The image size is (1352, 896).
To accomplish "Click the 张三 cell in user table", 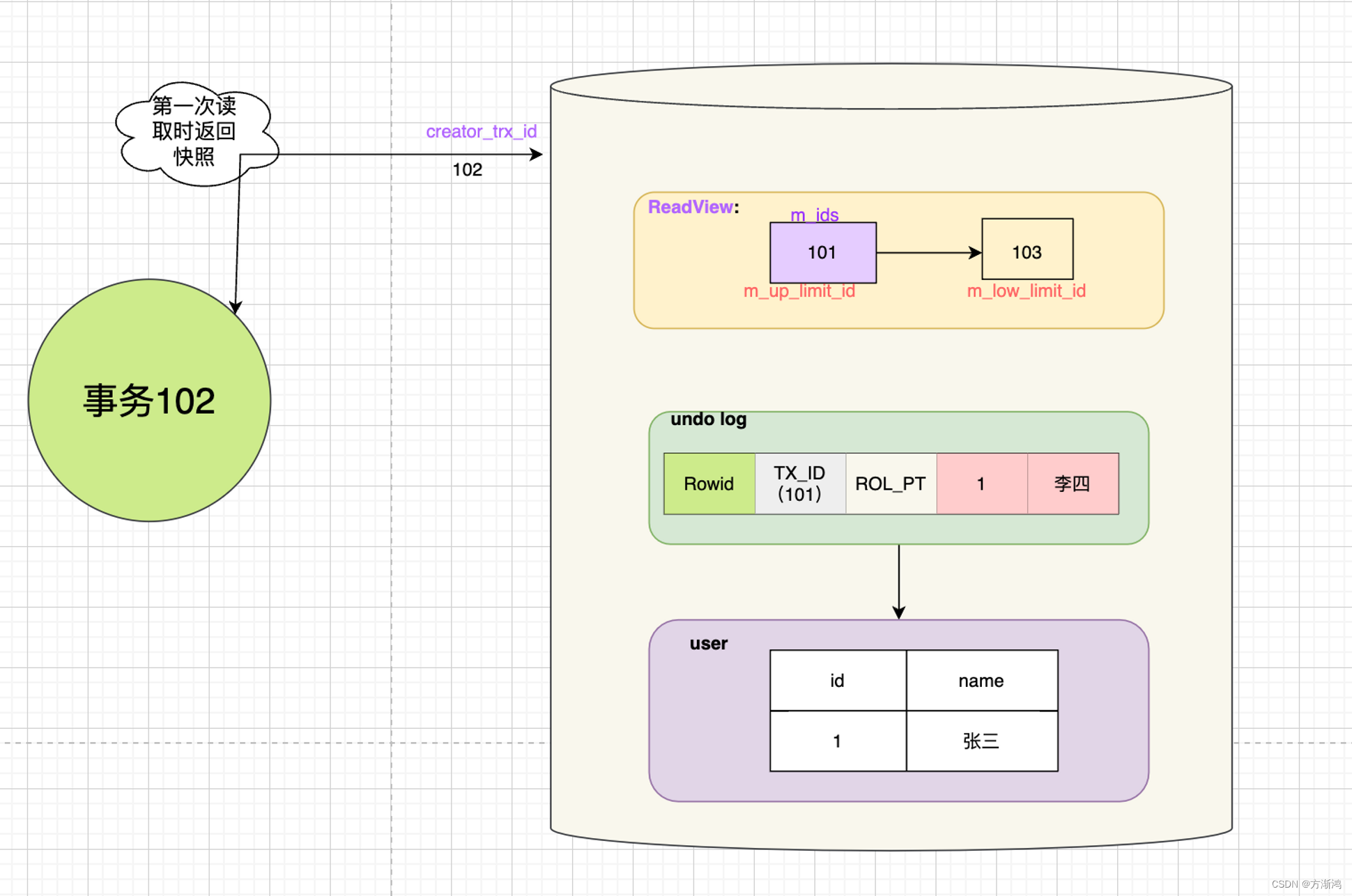I will tap(982, 741).
